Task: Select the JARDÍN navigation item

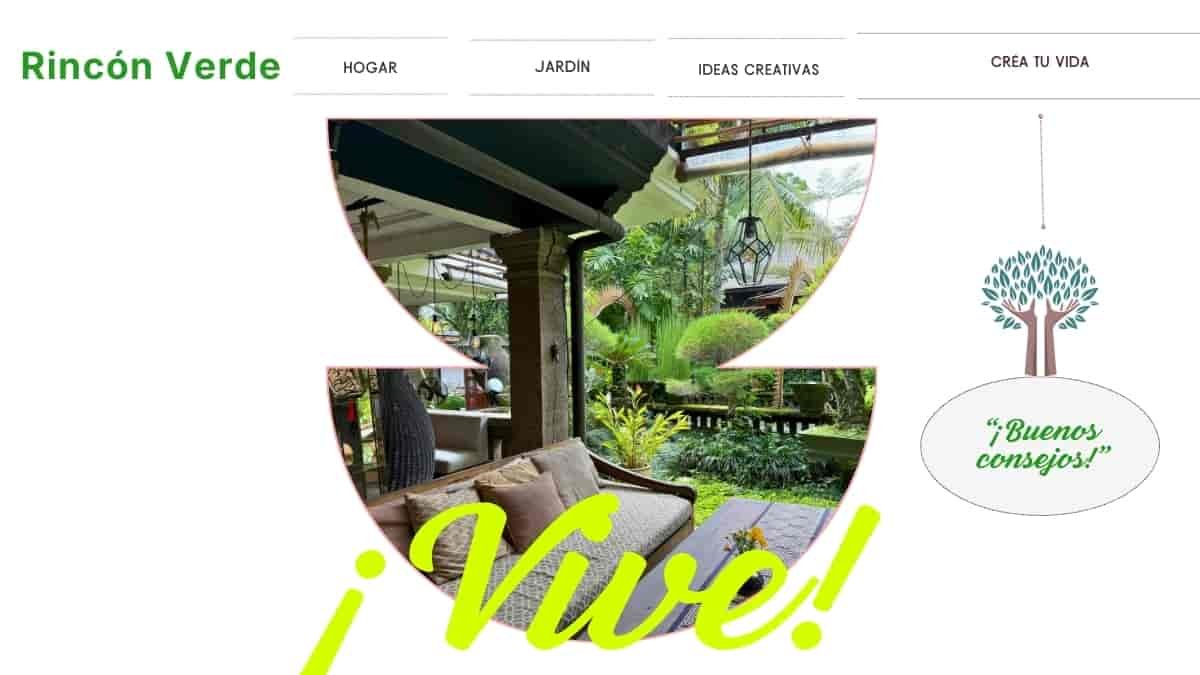Action: pyautogui.click(x=562, y=67)
